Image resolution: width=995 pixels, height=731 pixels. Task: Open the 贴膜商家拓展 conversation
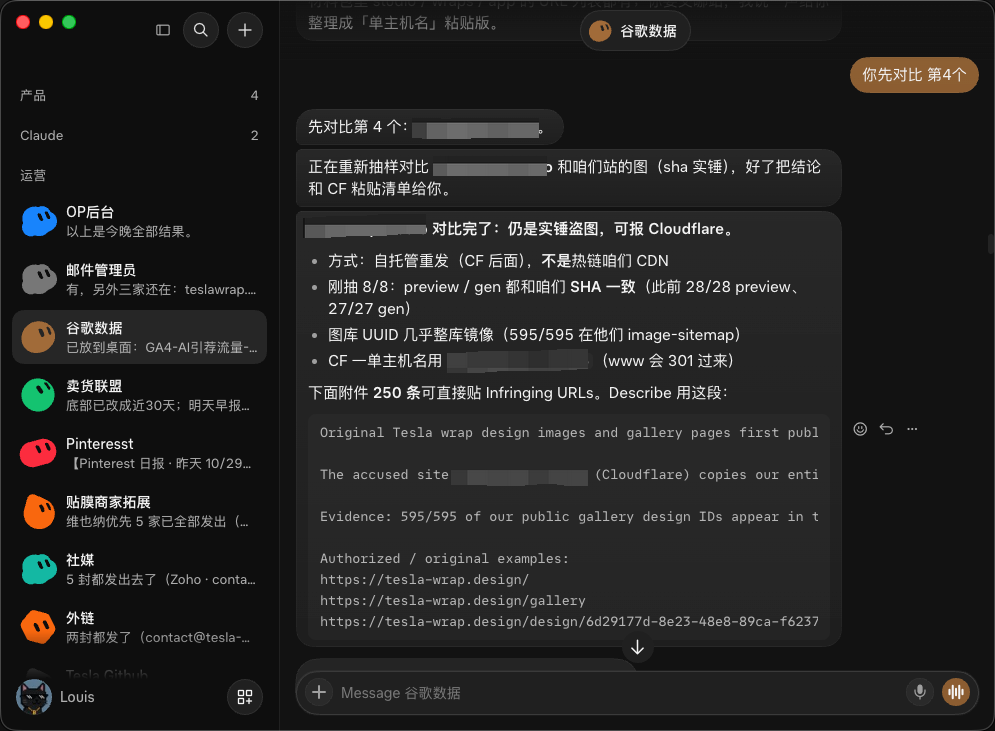[x=140, y=511]
